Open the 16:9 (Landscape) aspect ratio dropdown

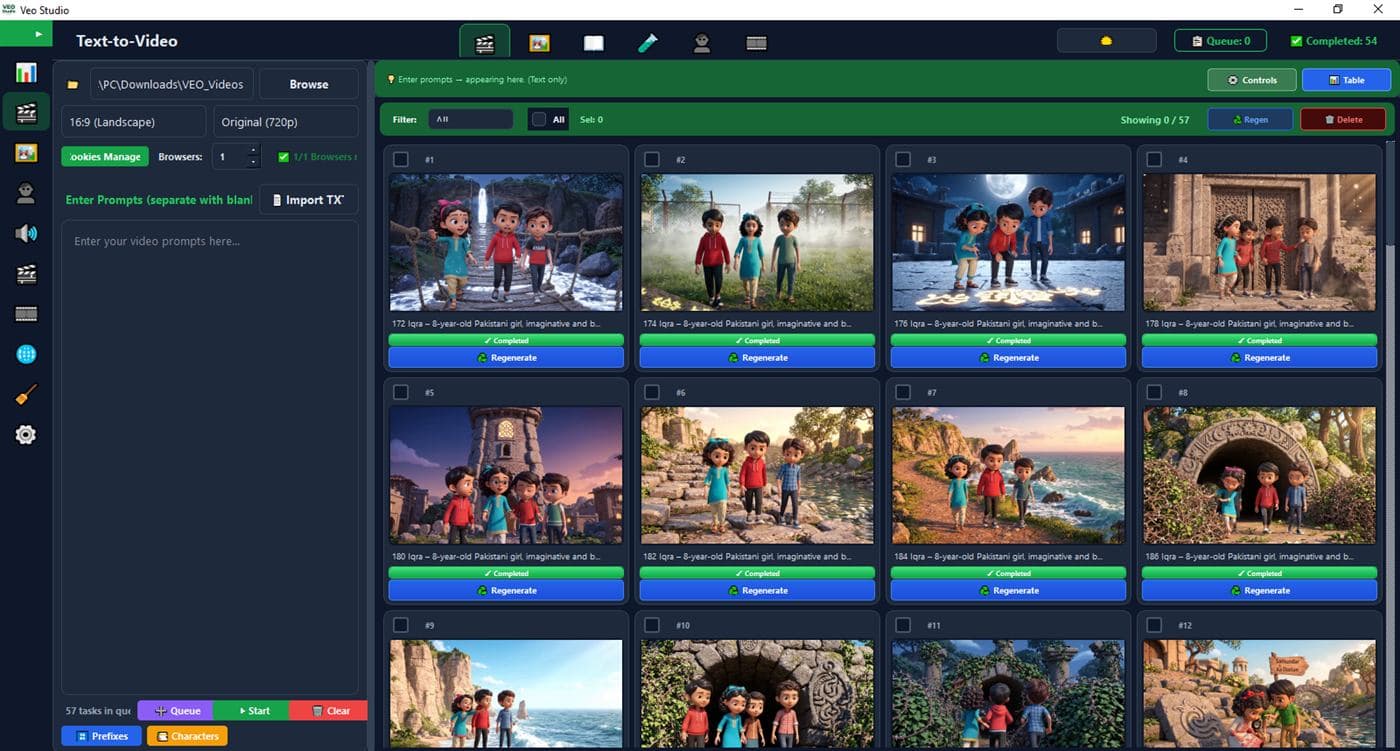pyautogui.click(x=134, y=122)
